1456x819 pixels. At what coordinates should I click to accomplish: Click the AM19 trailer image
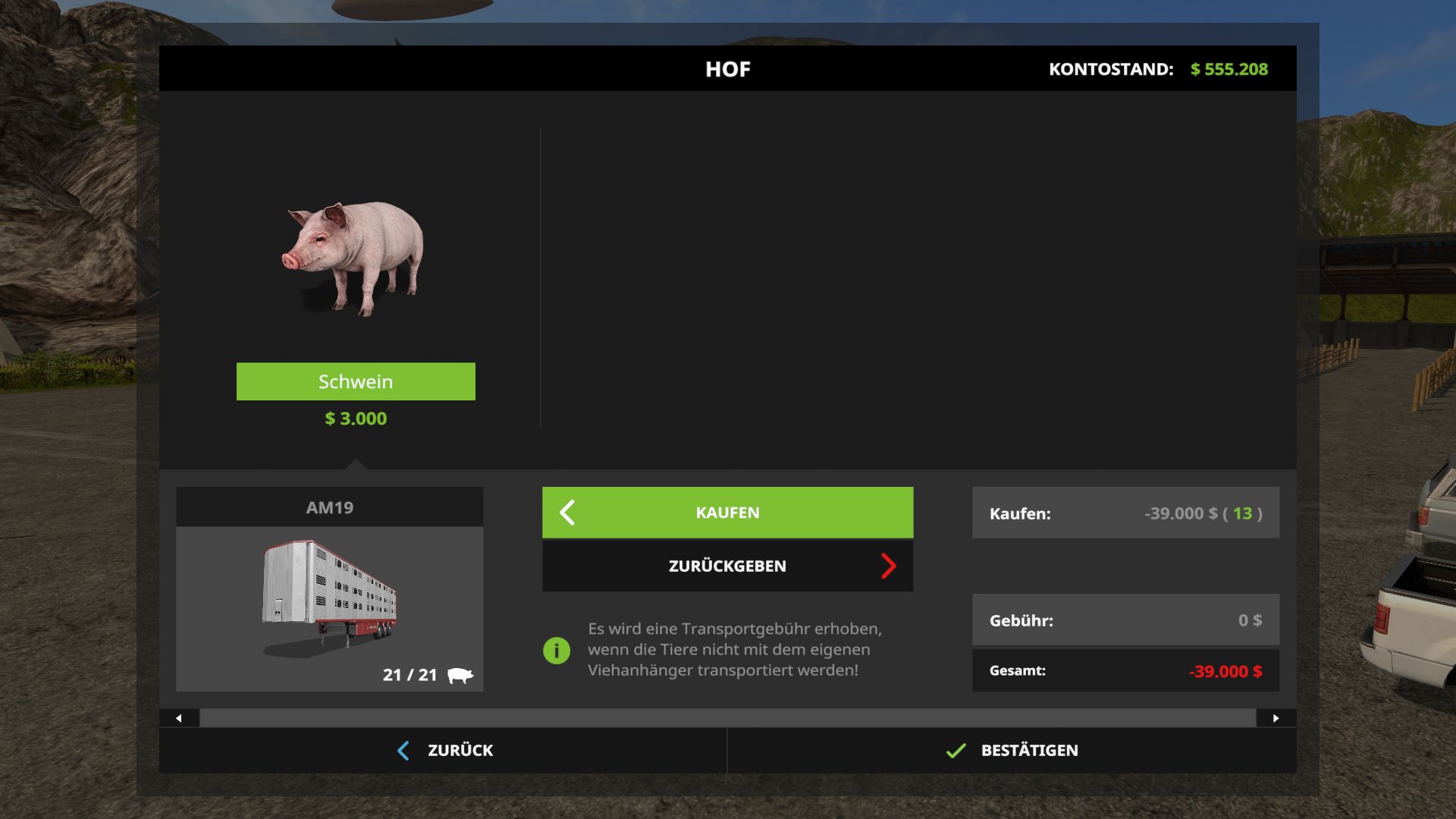point(330,598)
